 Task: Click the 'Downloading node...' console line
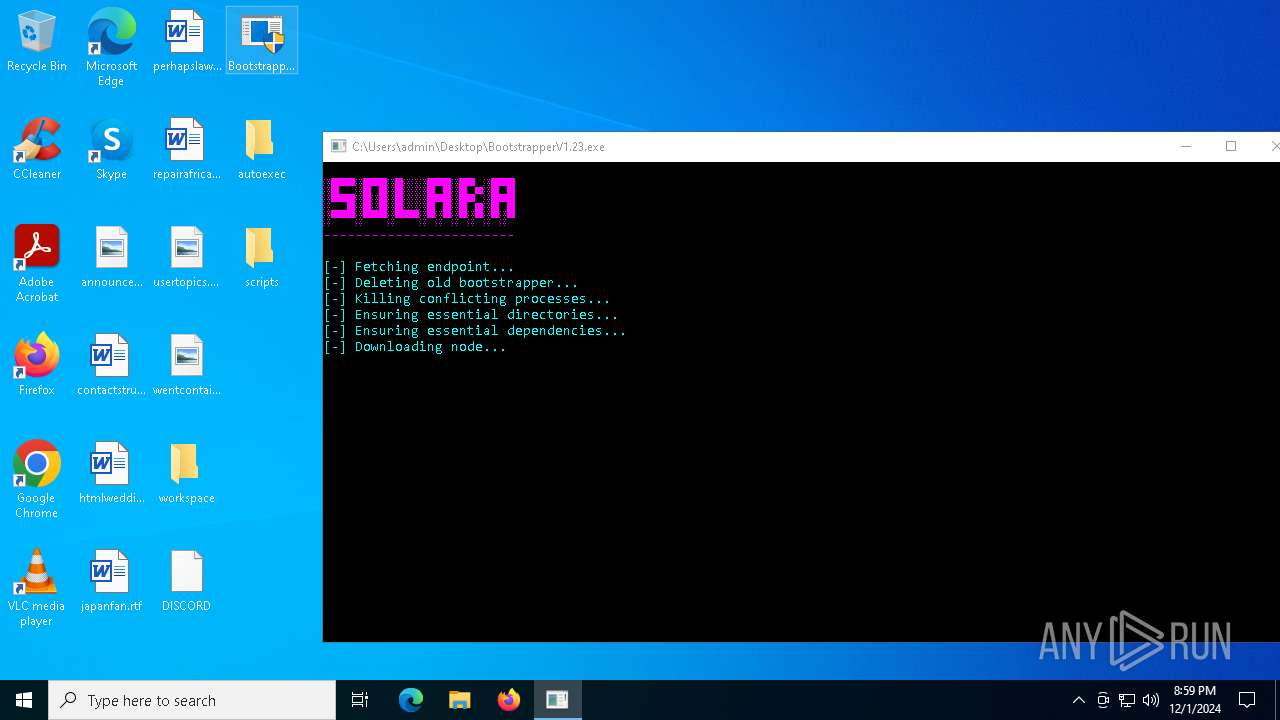point(415,347)
